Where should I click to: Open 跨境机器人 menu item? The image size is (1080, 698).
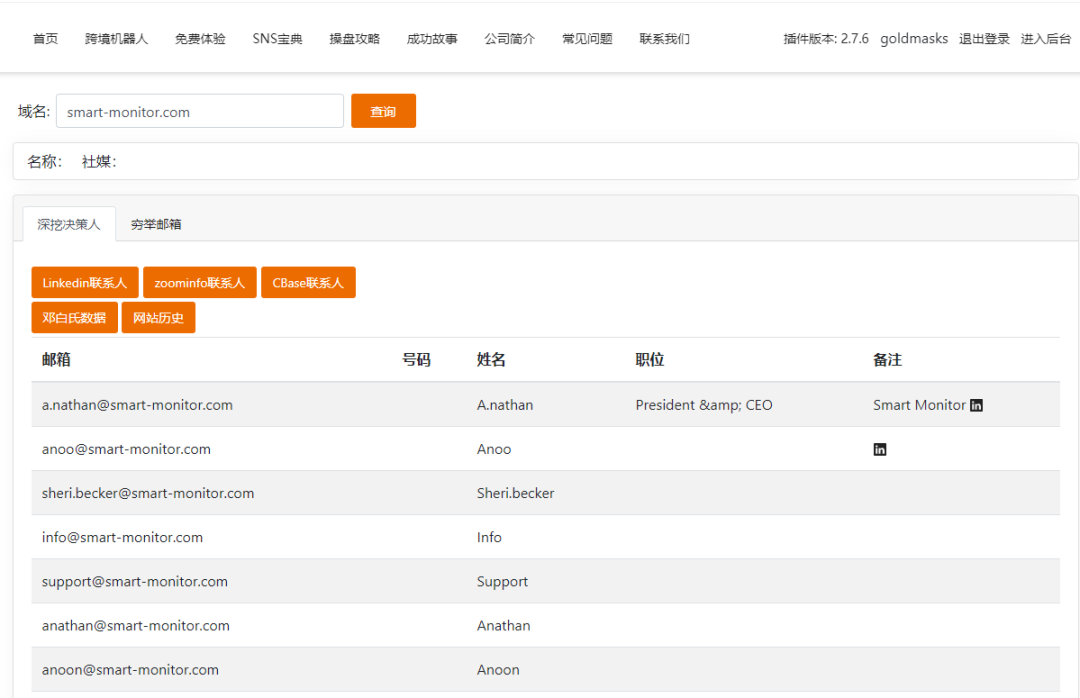116,39
